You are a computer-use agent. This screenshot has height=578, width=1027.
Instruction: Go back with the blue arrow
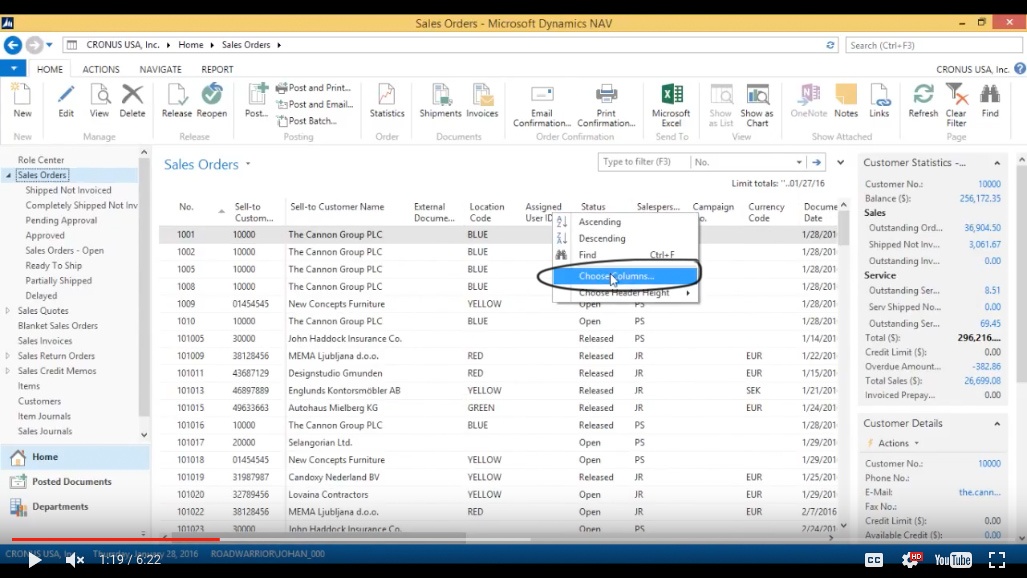coord(12,45)
